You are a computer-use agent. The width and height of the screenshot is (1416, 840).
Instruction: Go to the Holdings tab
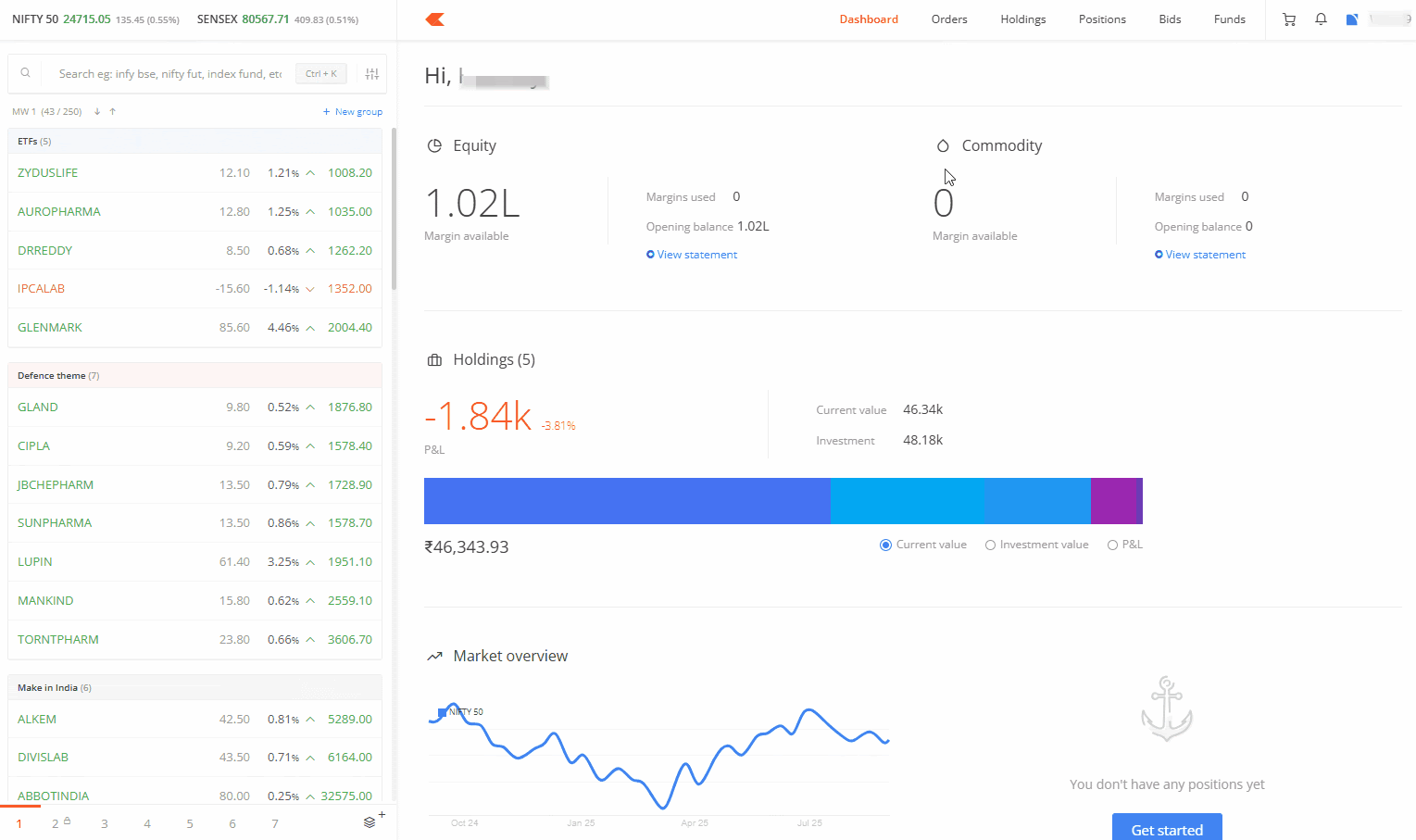pos(1022,19)
